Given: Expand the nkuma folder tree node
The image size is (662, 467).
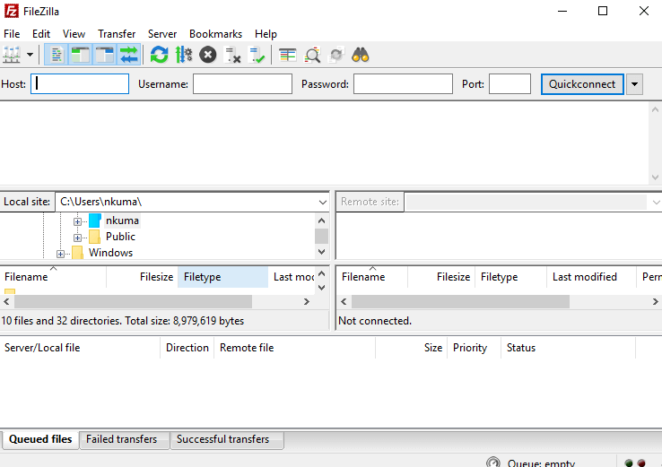Looking at the screenshot, I should pyautogui.click(x=77, y=221).
